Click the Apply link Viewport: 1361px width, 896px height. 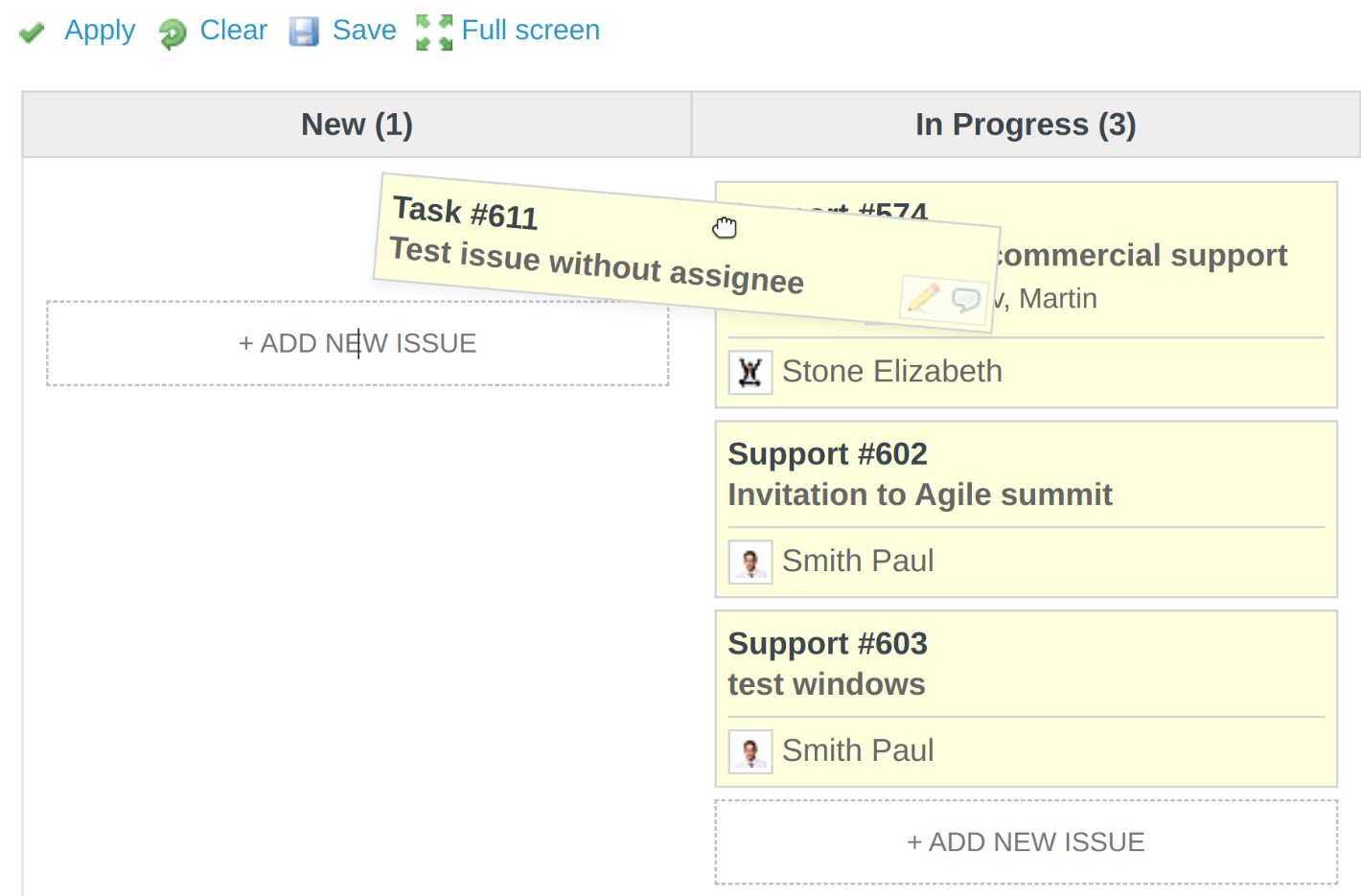pos(99,31)
